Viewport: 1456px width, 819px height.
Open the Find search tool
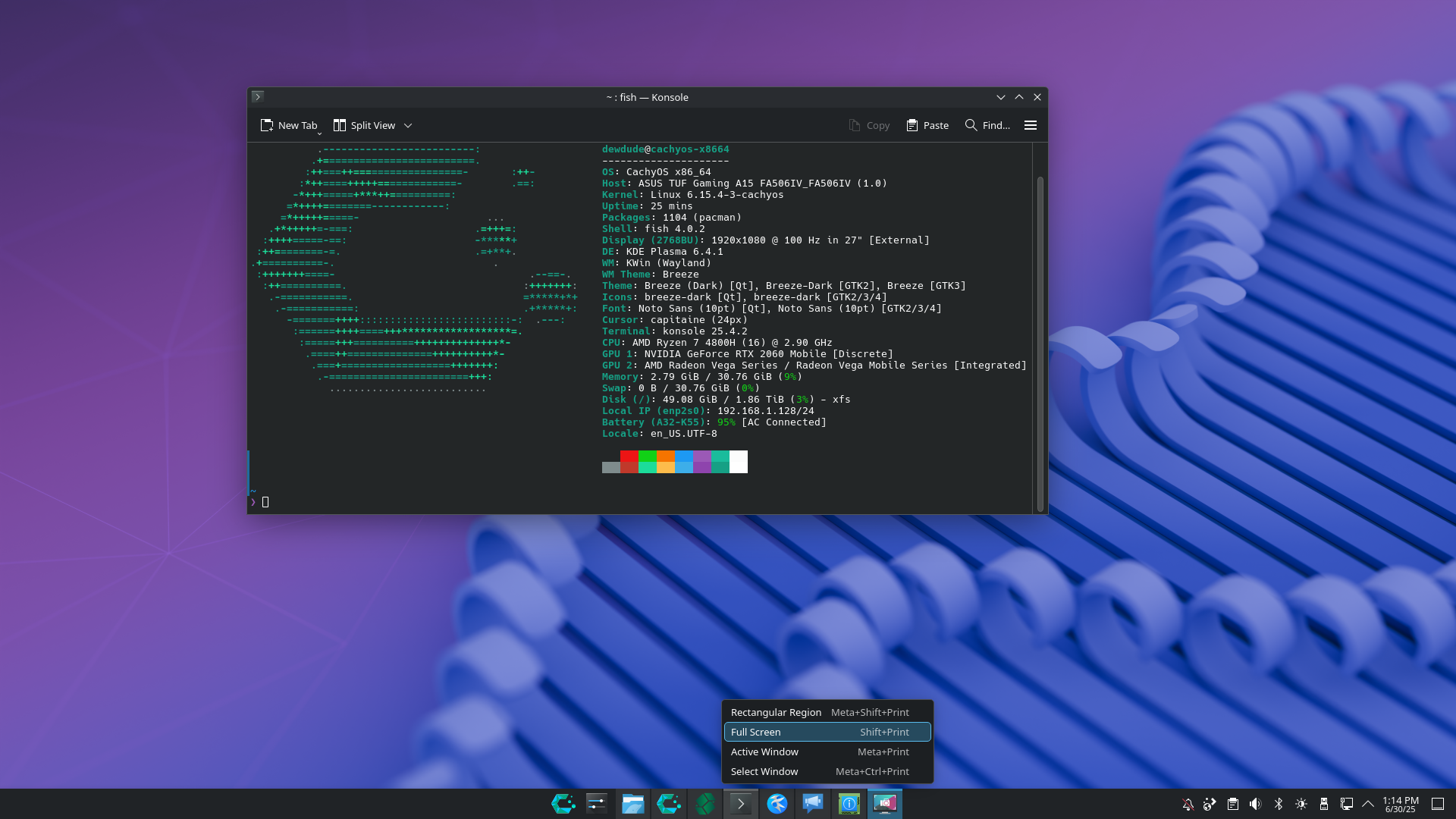click(x=987, y=125)
